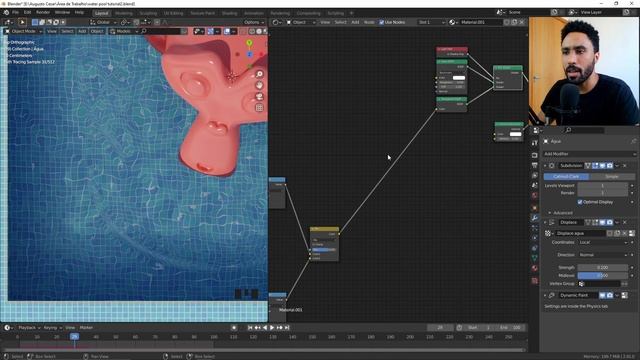The height and width of the screenshot is (360, 640).
Task: Open the viewport Options dropdown
Action: (x=254, y=22)
